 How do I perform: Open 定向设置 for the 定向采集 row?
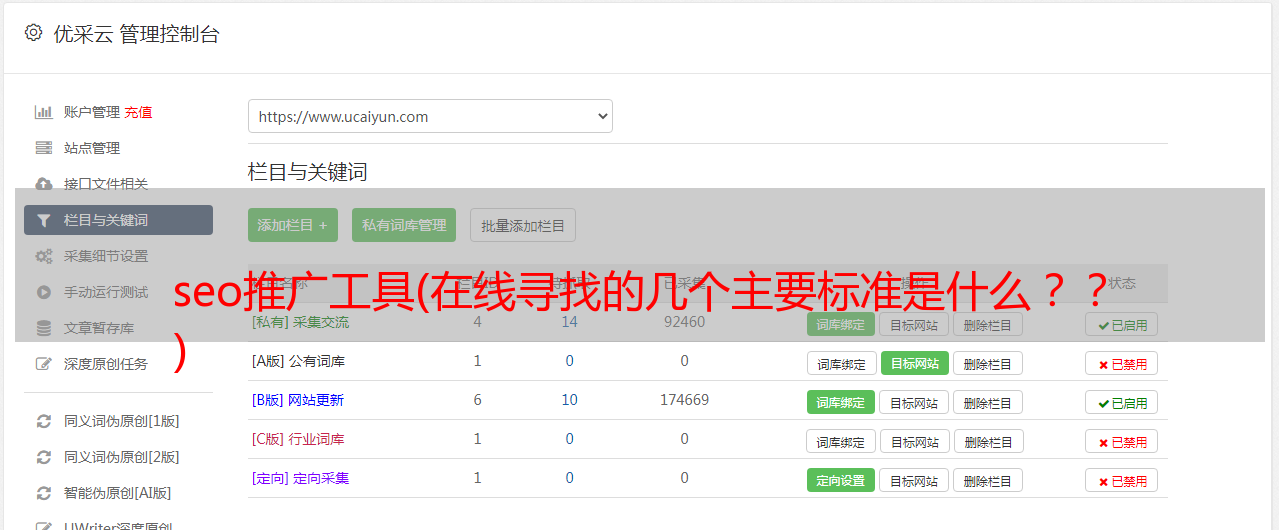(841, 481)
